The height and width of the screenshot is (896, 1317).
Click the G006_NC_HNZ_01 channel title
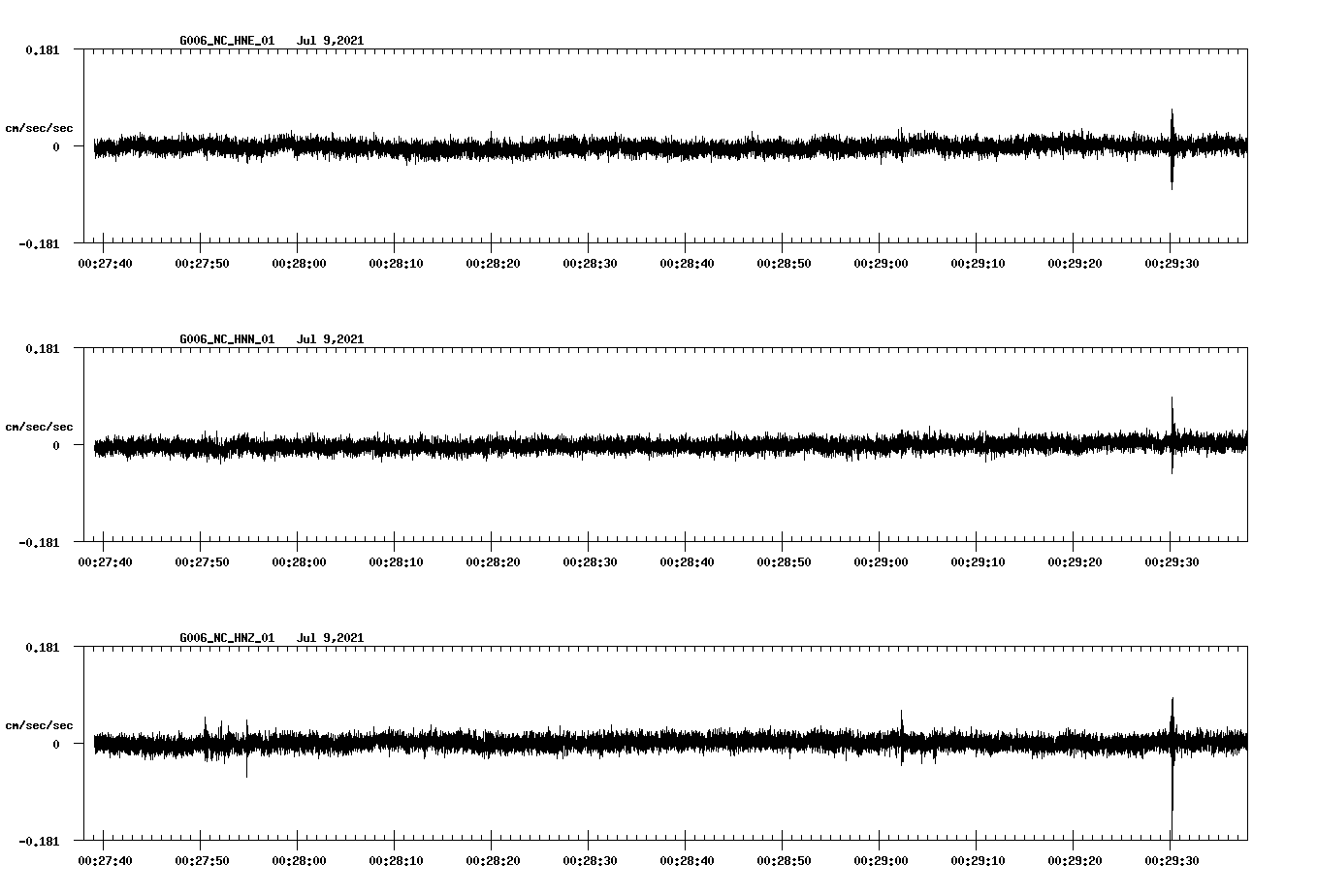pos(225,637)
